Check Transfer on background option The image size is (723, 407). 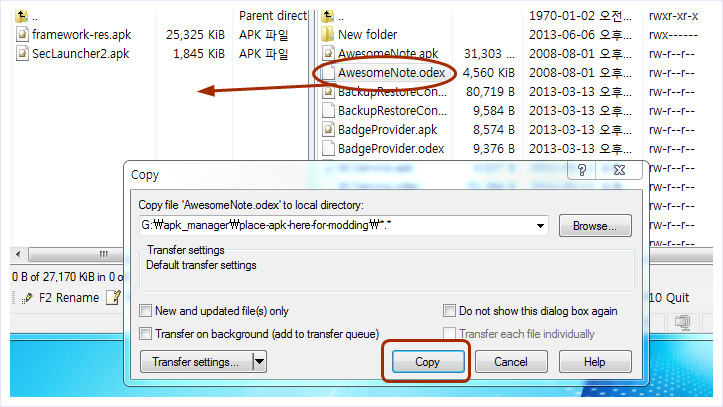click(x=147, y=334)
